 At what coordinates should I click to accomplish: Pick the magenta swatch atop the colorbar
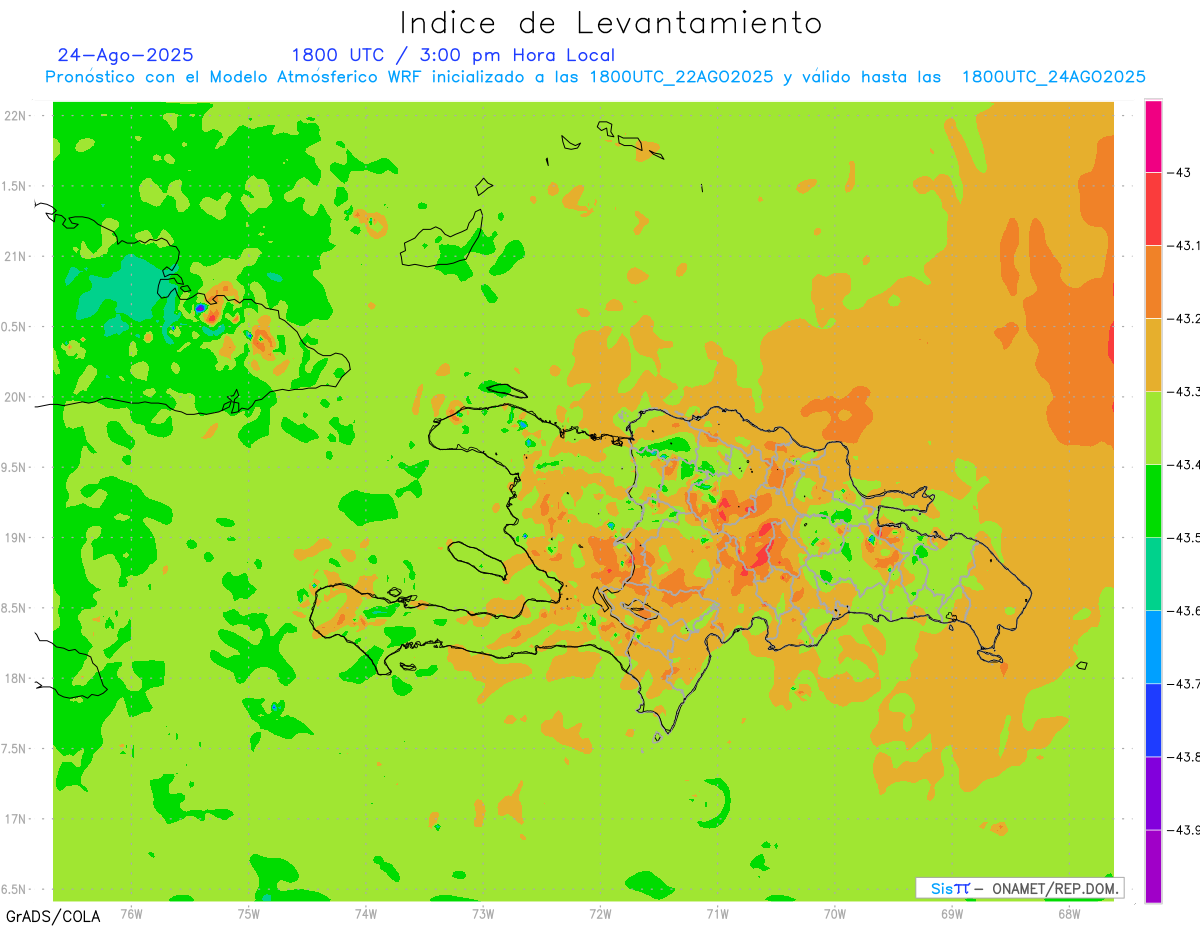pos(1153,136)
